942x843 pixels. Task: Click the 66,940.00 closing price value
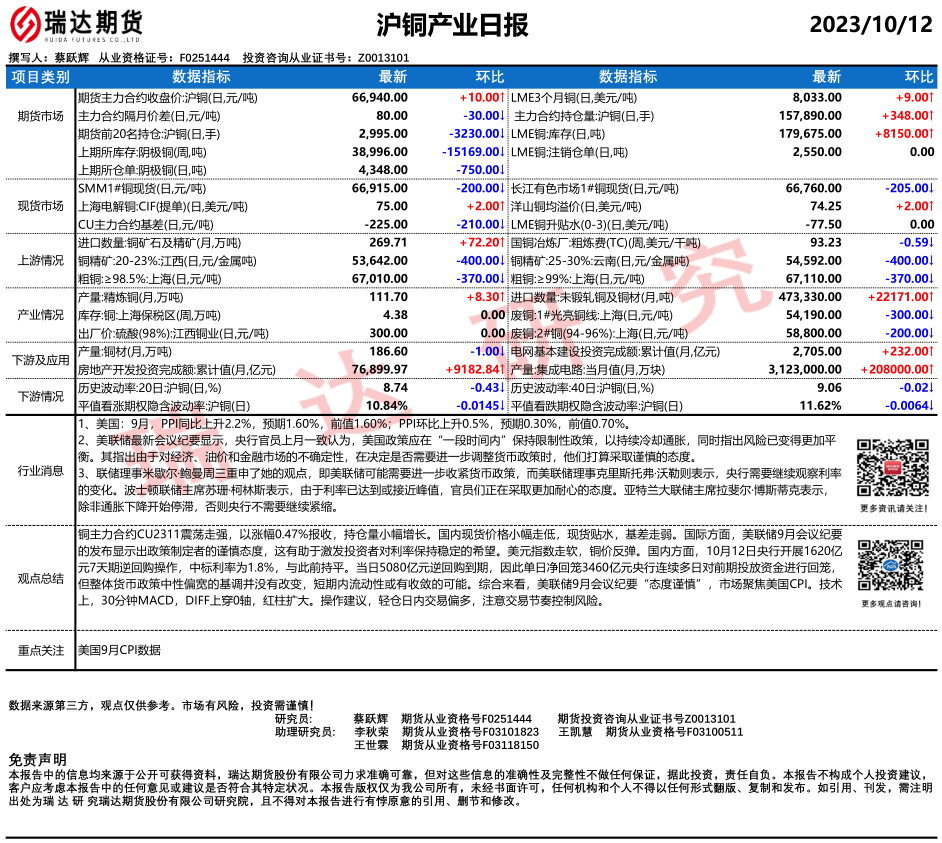coord(380,98)
